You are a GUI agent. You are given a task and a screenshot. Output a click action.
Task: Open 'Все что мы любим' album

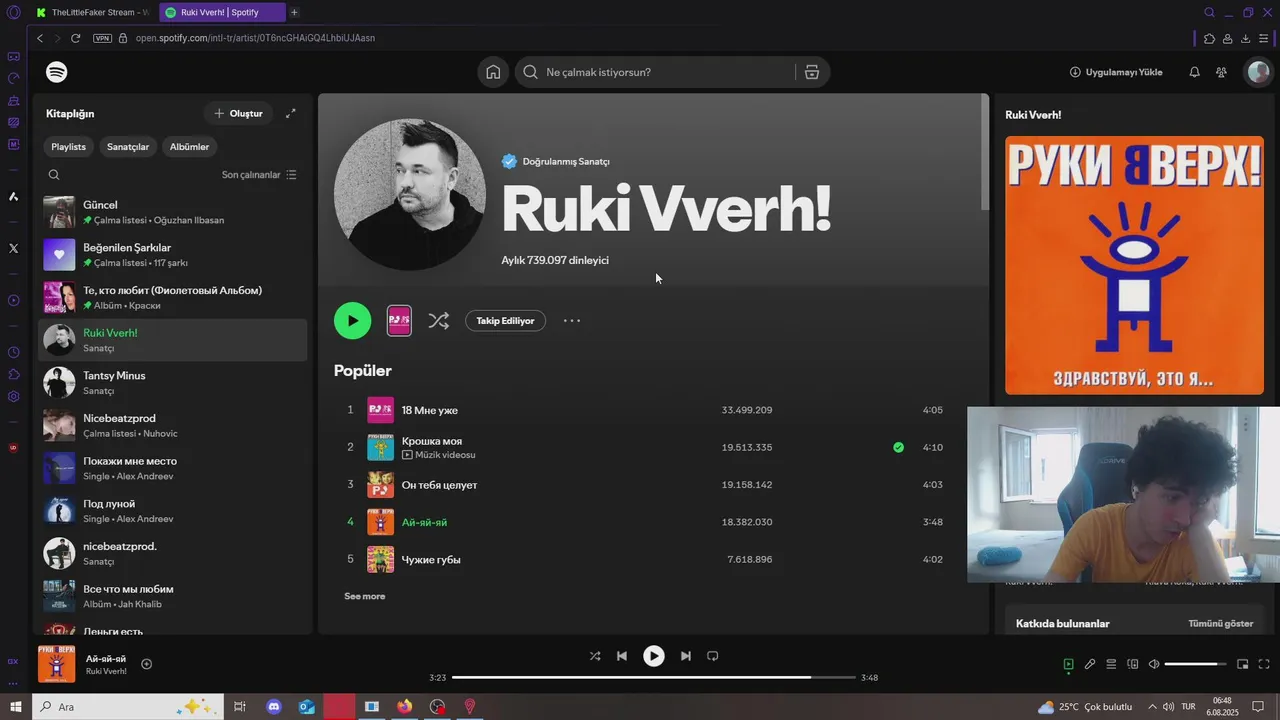click(172, 597)
